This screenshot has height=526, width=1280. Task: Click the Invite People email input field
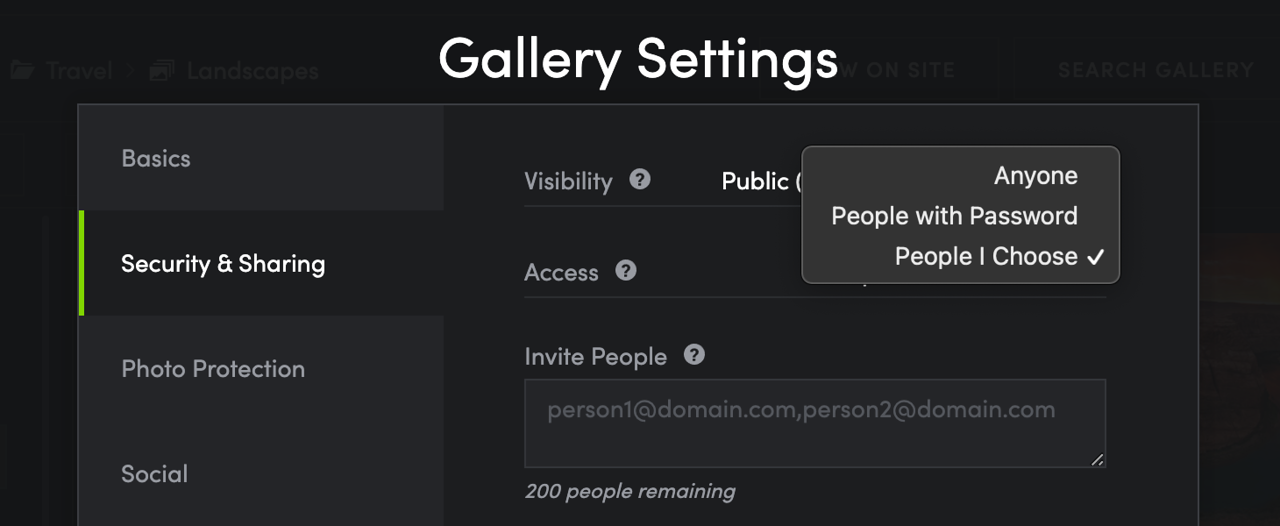[814, 423]
